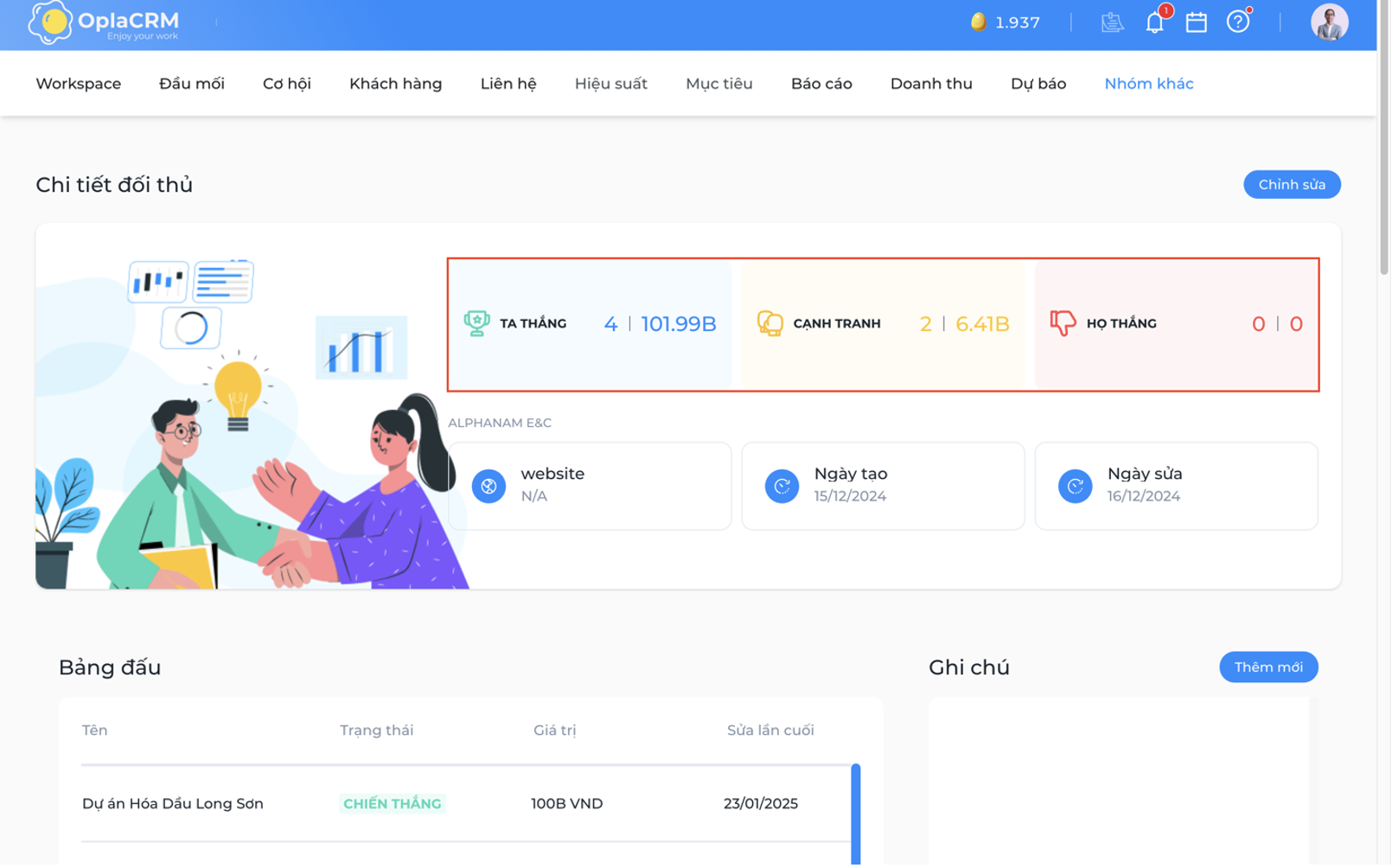Click the Ngày sửa 16/12/2024 card

(x=1176, y=486)
